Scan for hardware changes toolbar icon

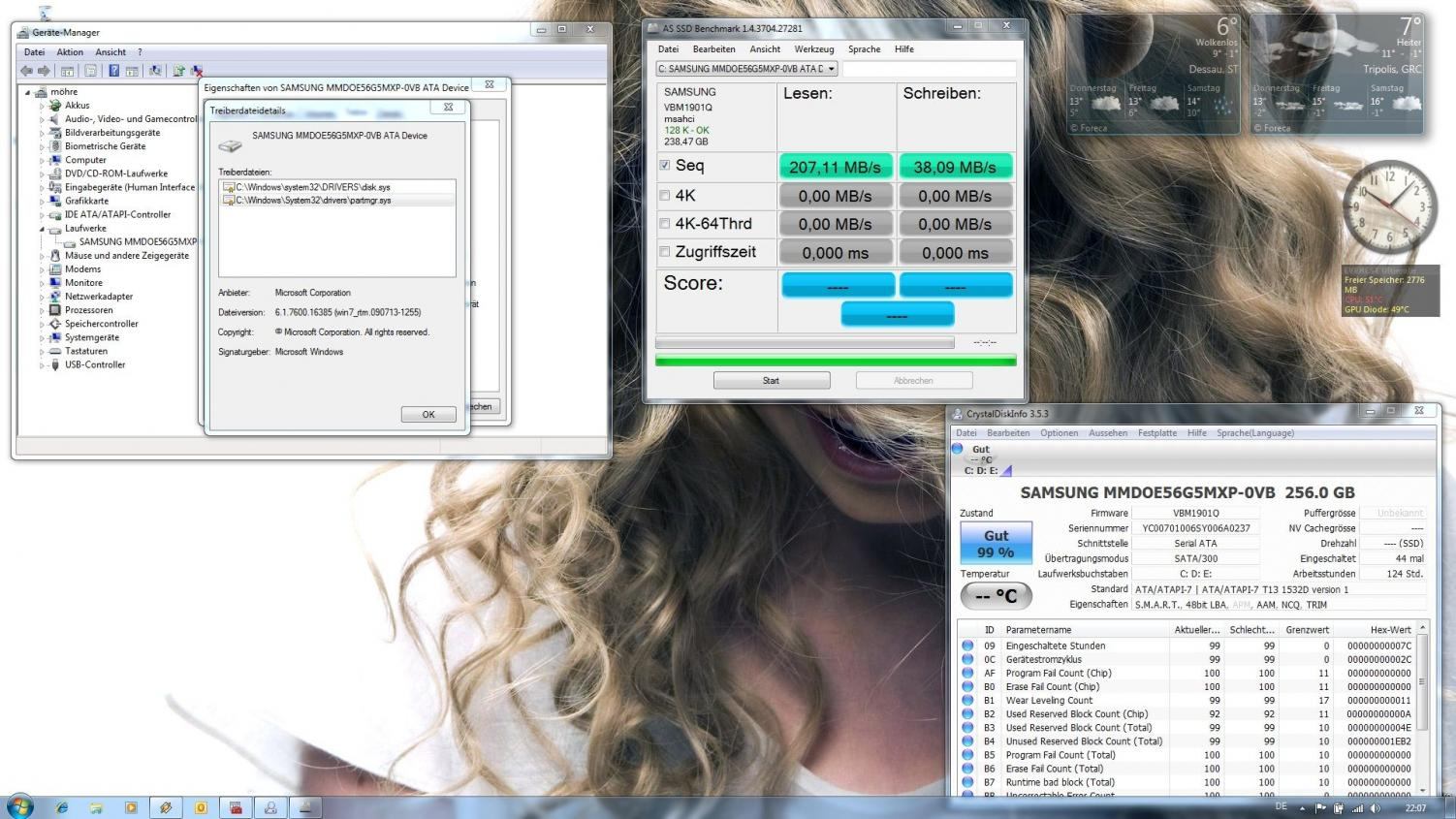point(155,71)
